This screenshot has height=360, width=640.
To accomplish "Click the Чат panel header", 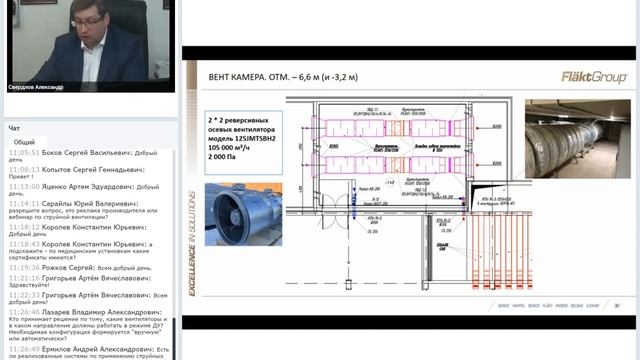I will coord(14,128).
